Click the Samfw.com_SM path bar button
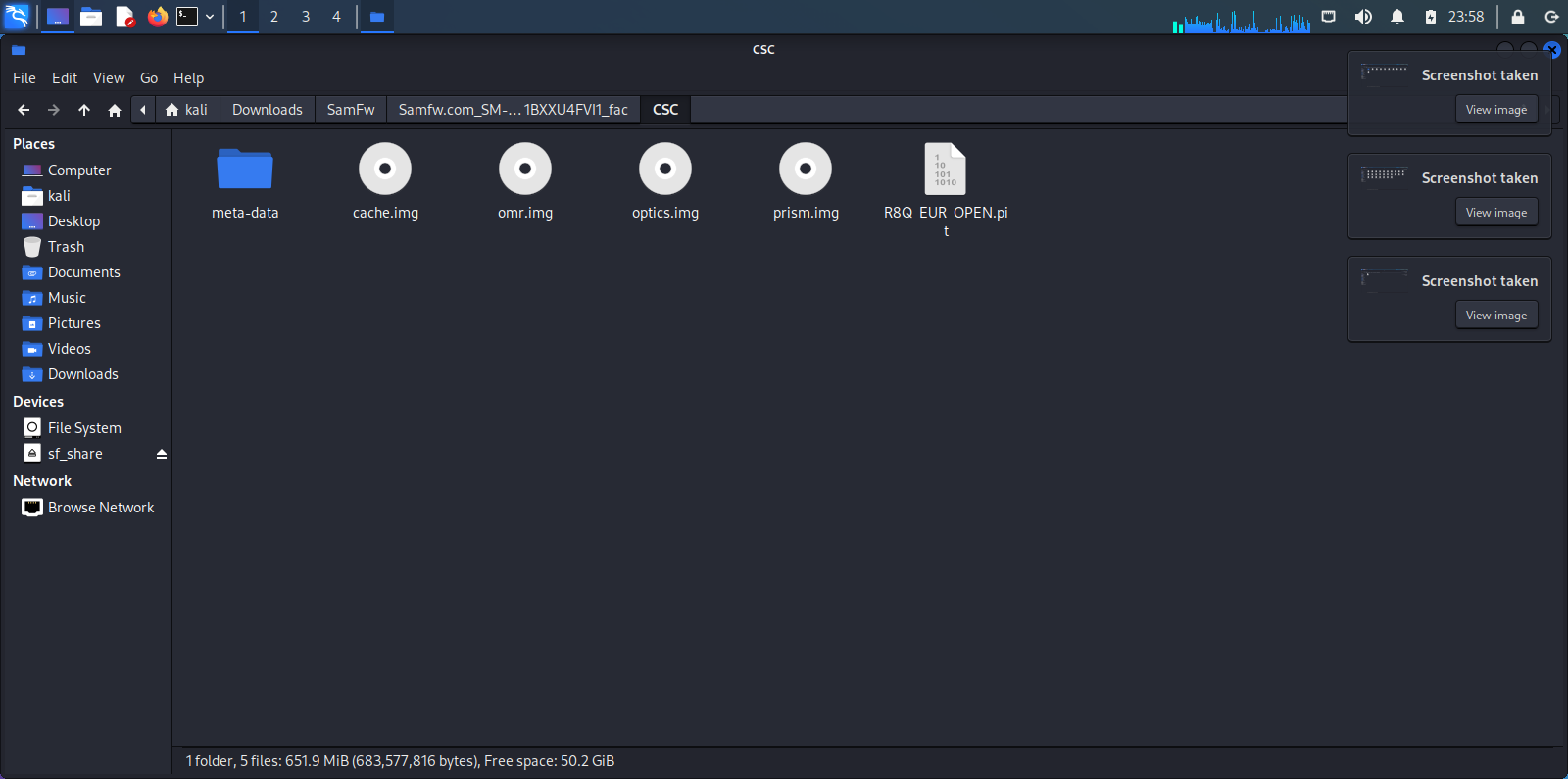 [514, 110]
